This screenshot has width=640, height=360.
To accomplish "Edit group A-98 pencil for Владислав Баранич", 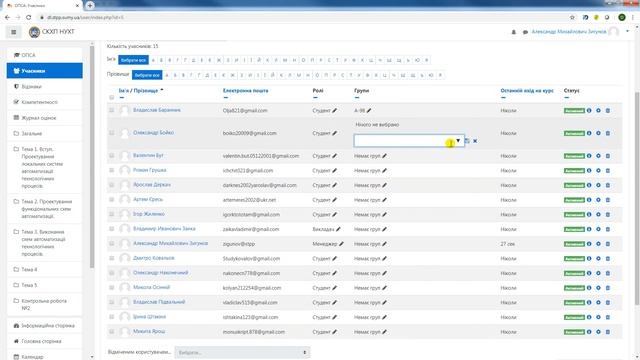I will [369, 111].
